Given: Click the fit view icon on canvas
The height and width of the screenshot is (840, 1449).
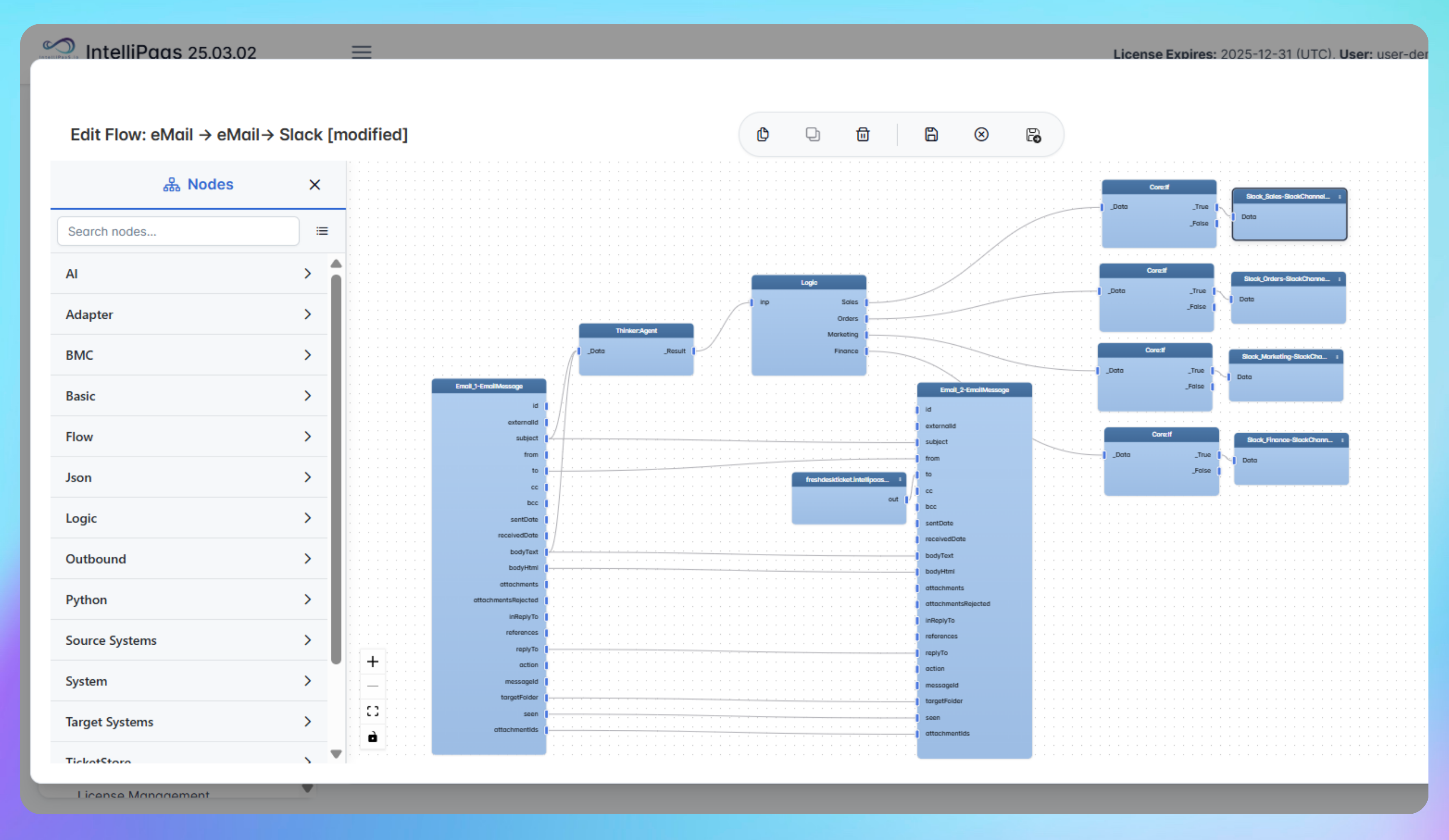Looking at the screenshot, I should [x=373, y=711].
